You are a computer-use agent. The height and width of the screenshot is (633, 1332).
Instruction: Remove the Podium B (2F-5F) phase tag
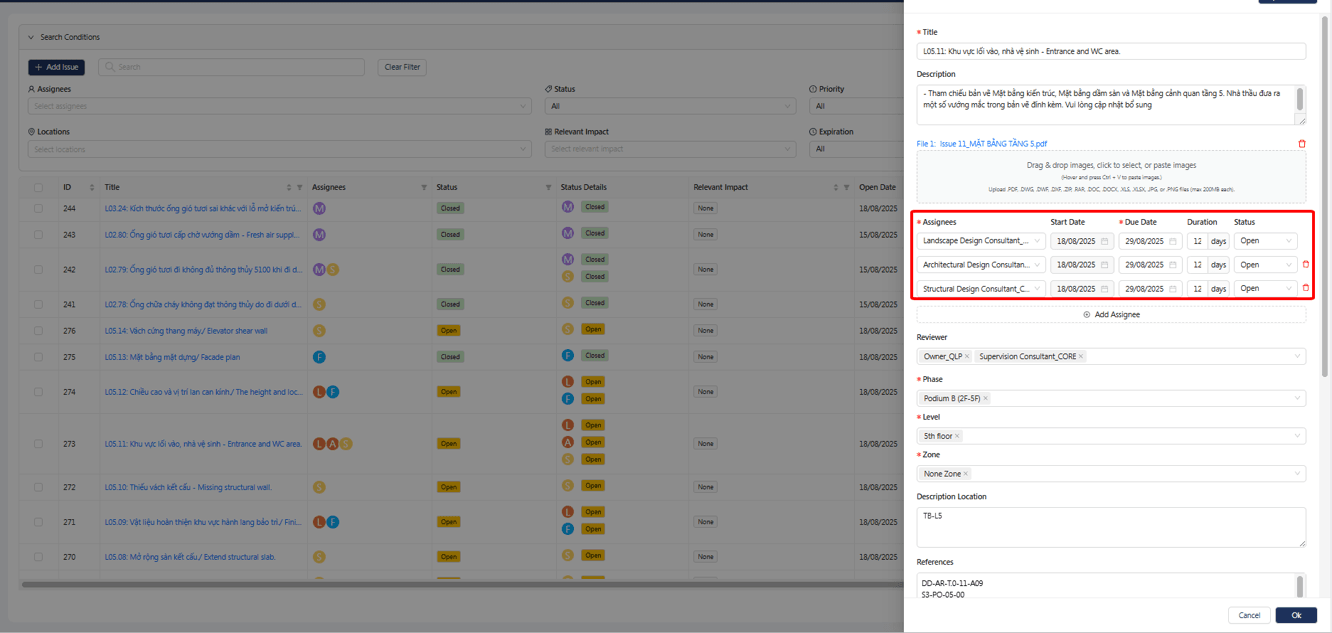985,399
